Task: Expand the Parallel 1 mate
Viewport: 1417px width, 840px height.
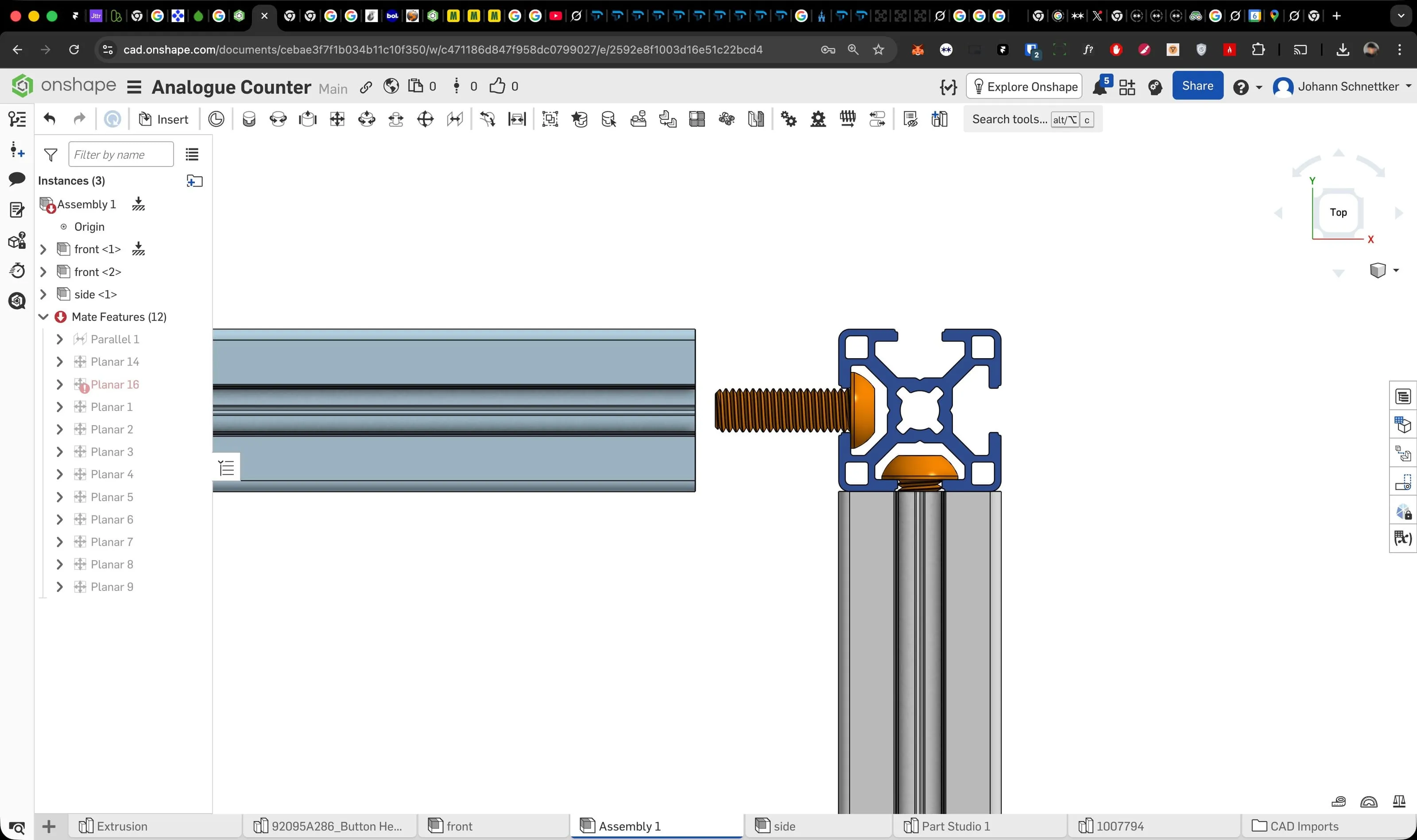Action: click(59, 339)
